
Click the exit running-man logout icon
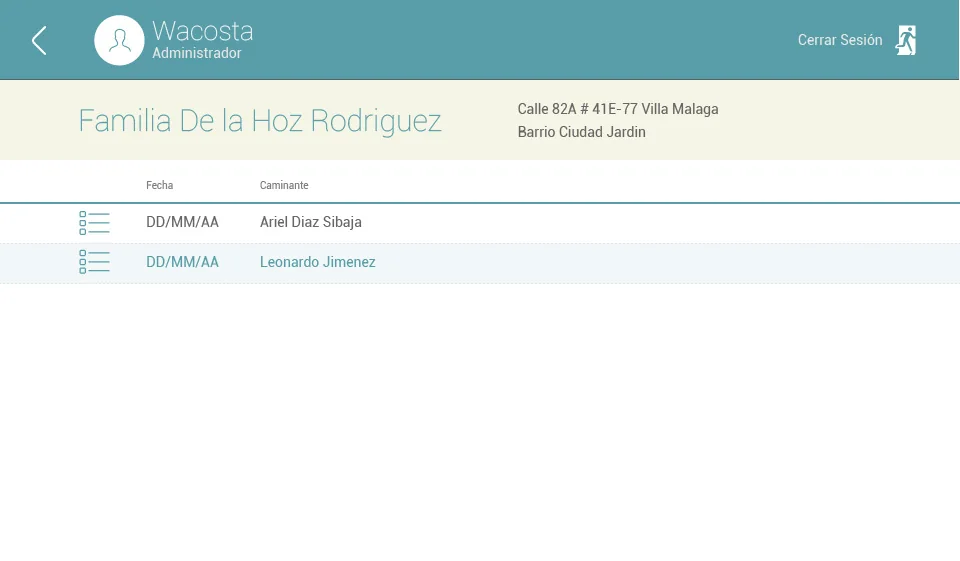coord(906,40)
